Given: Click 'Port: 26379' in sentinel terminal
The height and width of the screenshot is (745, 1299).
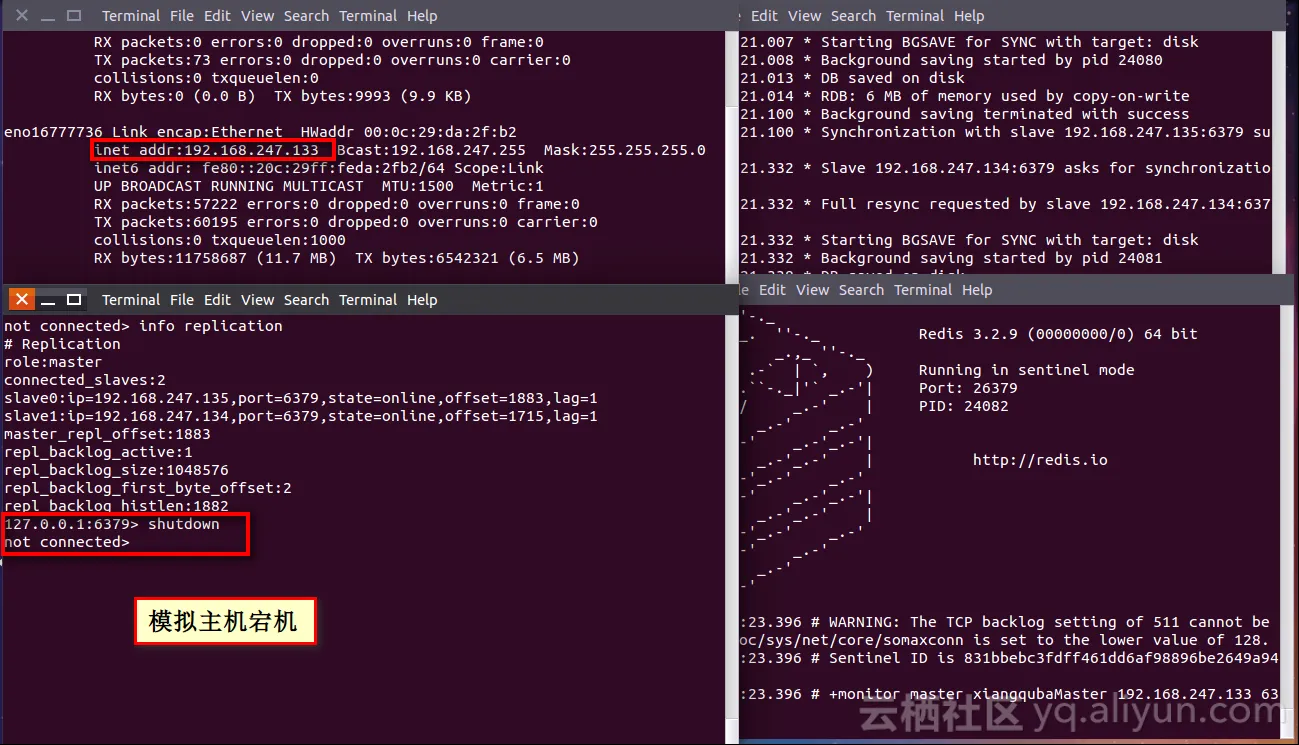Looking at the screenshot, I should tap(968, 388).
